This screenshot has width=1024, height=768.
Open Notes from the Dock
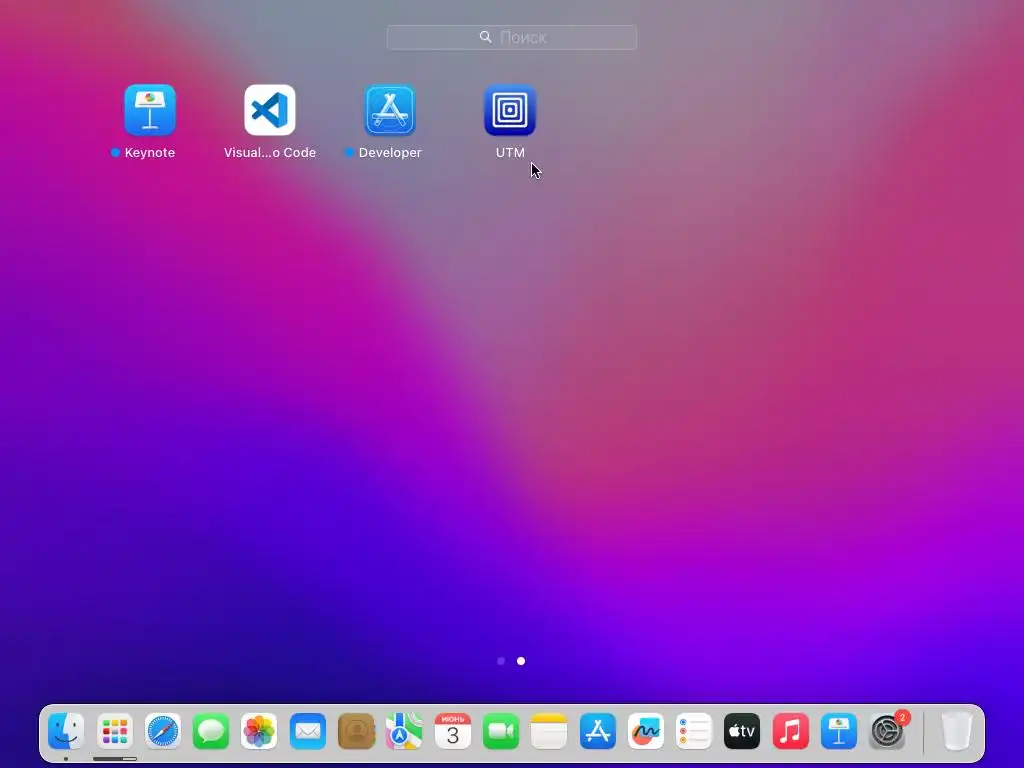tap(549, 731)
